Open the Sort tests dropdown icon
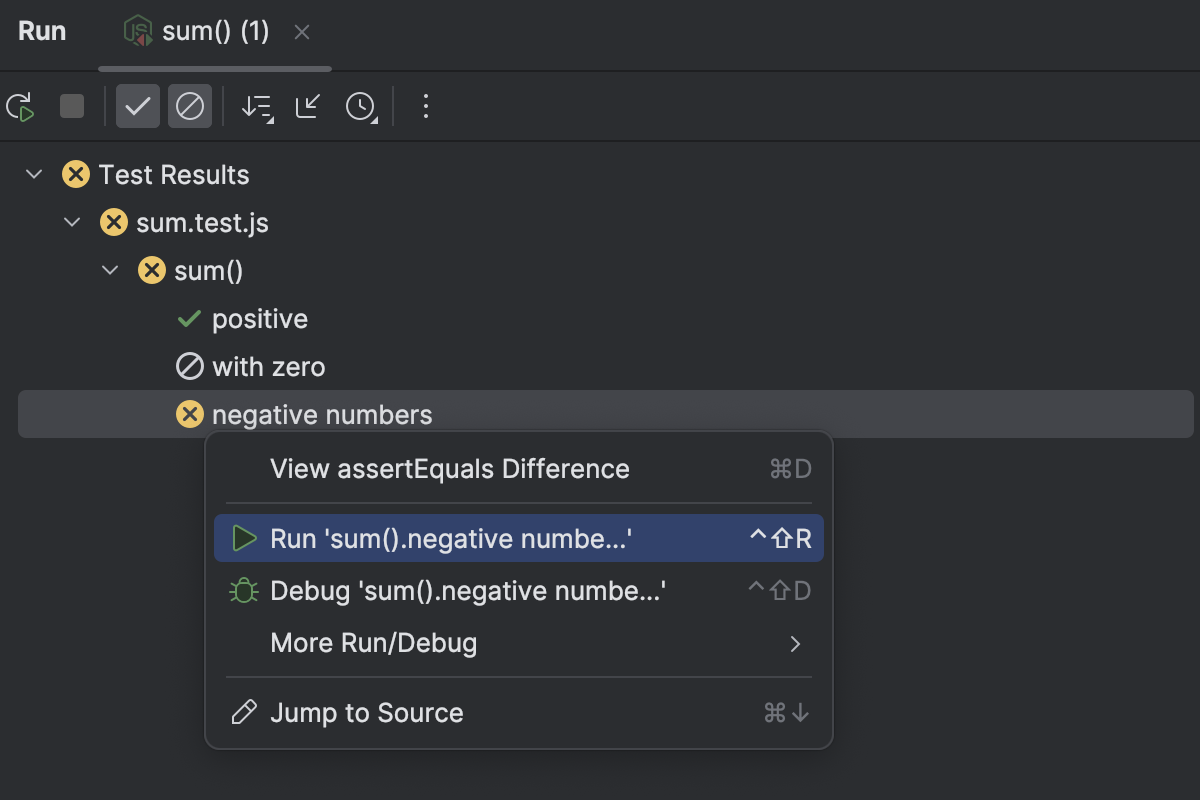This screenshot has height=800, width=1200. (x=257, y=107)
